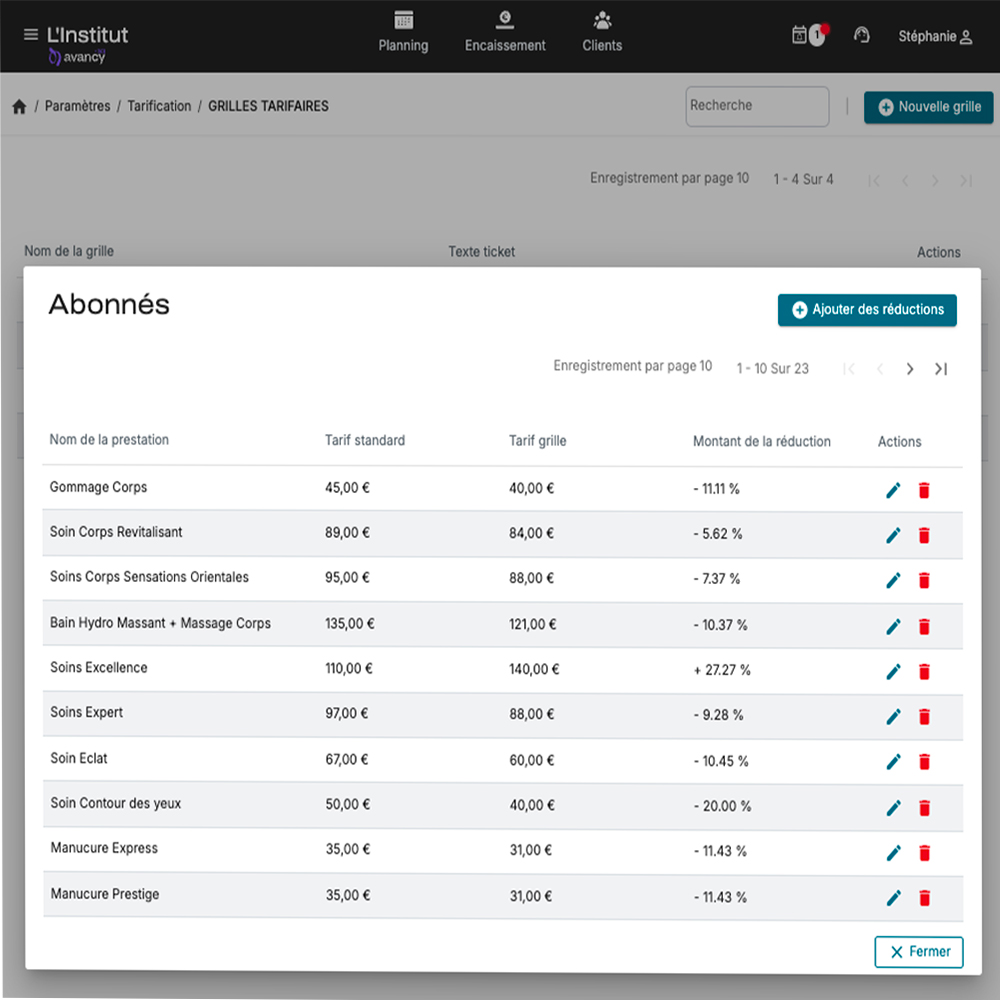Edit the Manucure Prestige row
The width and height of the screenshot is (1000, 1000).
point(893,898)
